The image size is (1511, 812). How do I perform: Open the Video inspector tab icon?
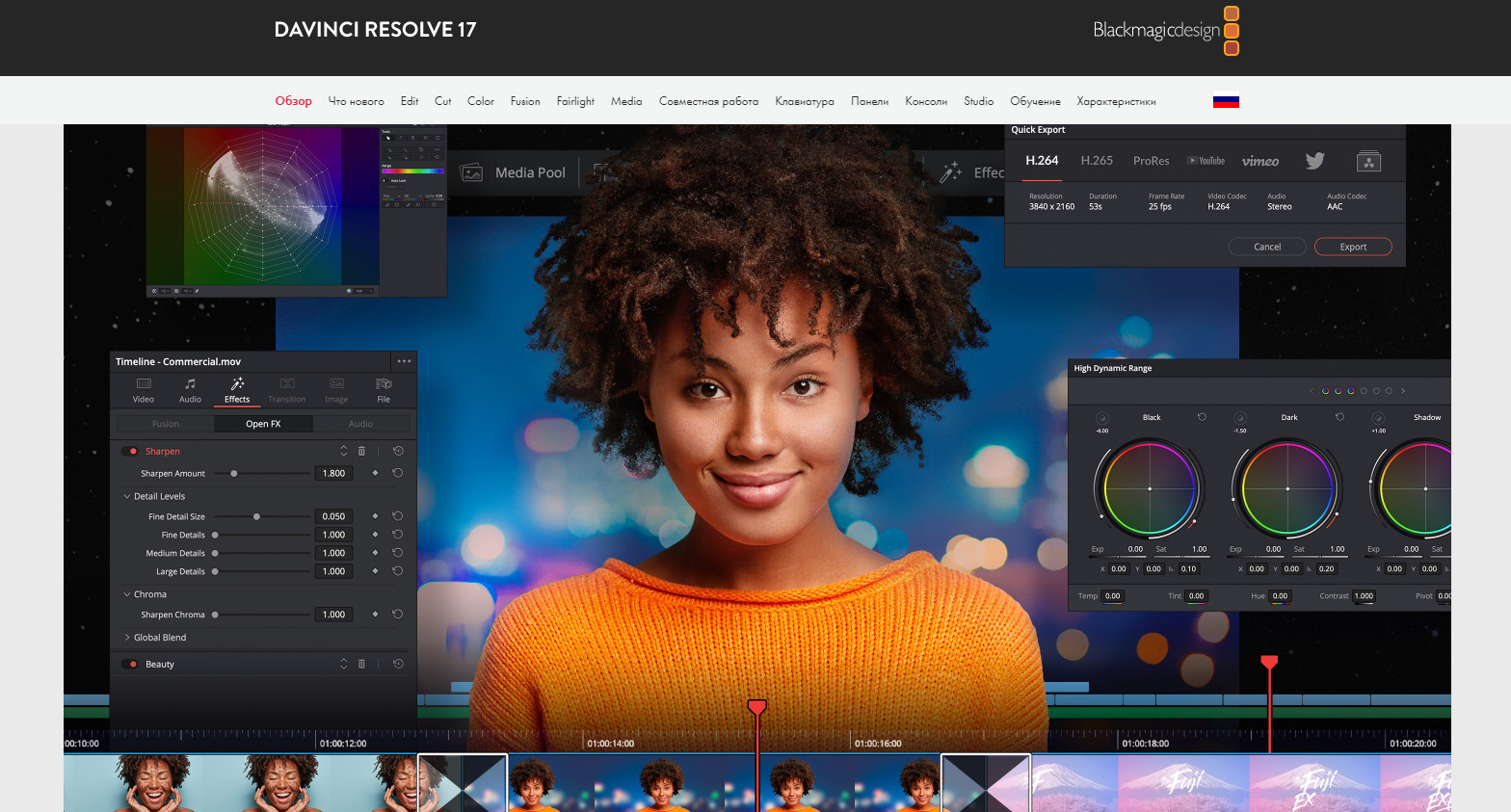[144, 383]
